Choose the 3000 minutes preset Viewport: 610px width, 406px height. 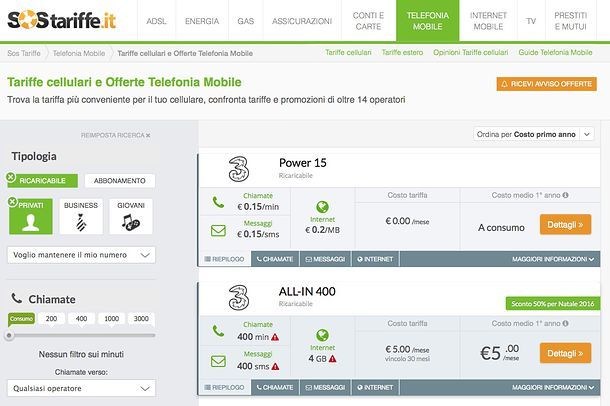[141, 319]
